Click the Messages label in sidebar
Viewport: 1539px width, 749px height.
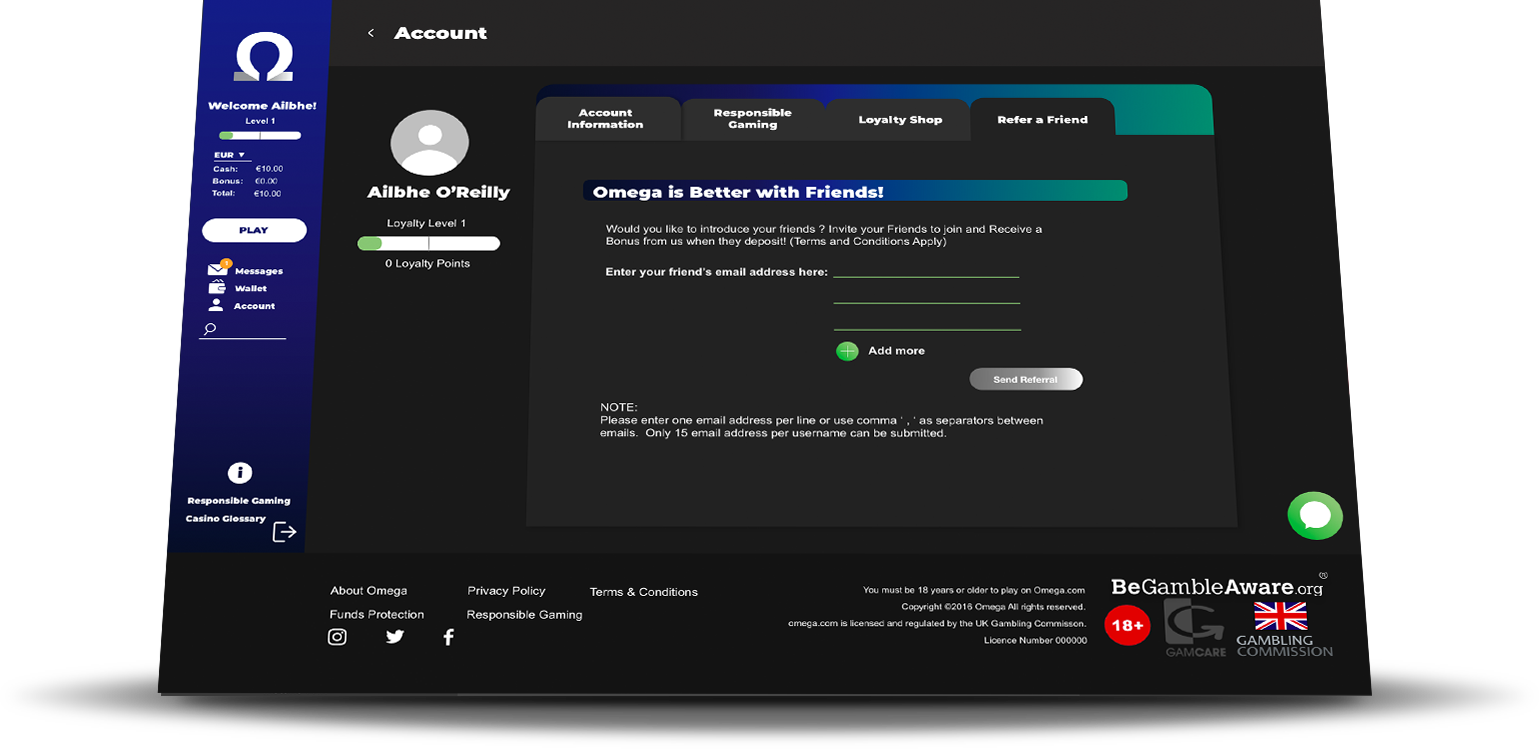(x=259, y=271)
